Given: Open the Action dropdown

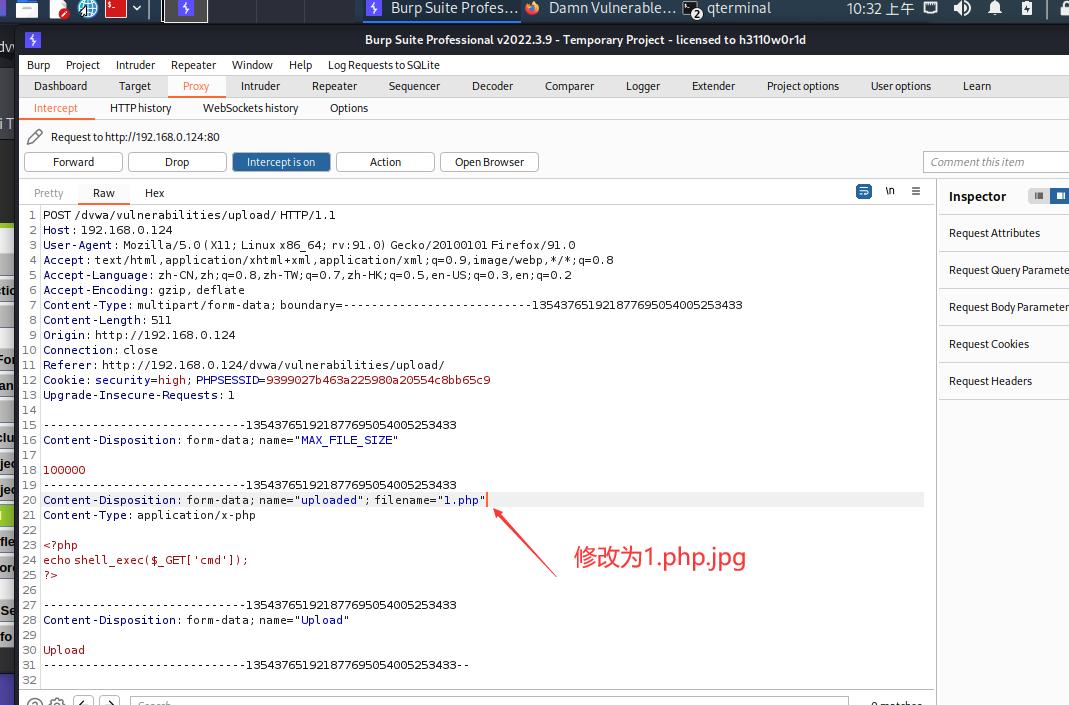Looking at the screenshot, I should 385,161.
